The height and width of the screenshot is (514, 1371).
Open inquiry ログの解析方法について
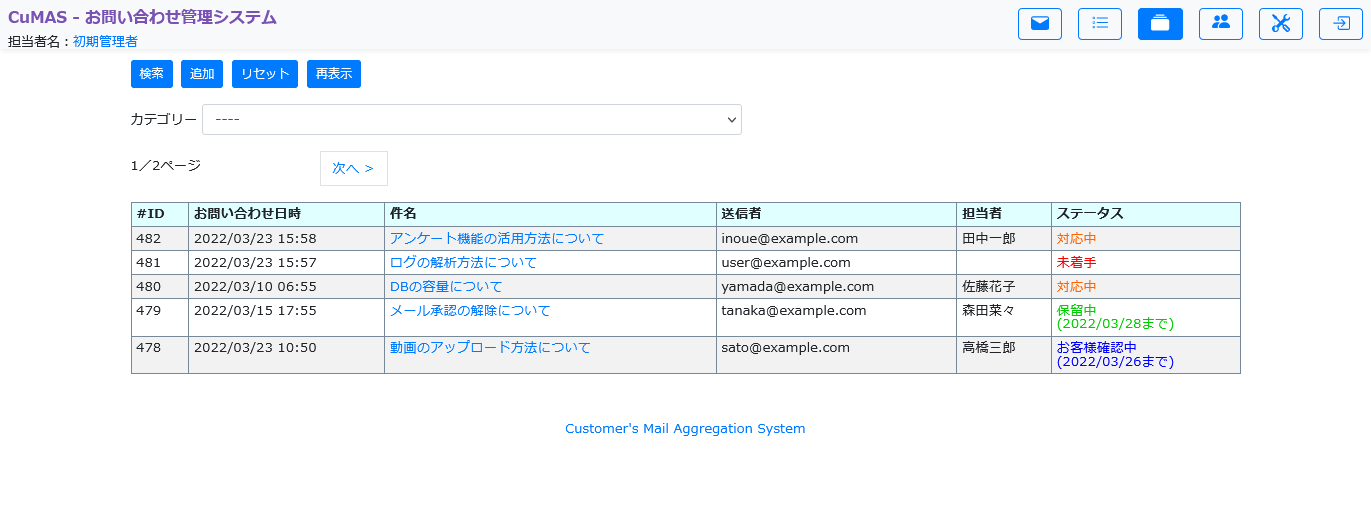[x=463, y=263]
